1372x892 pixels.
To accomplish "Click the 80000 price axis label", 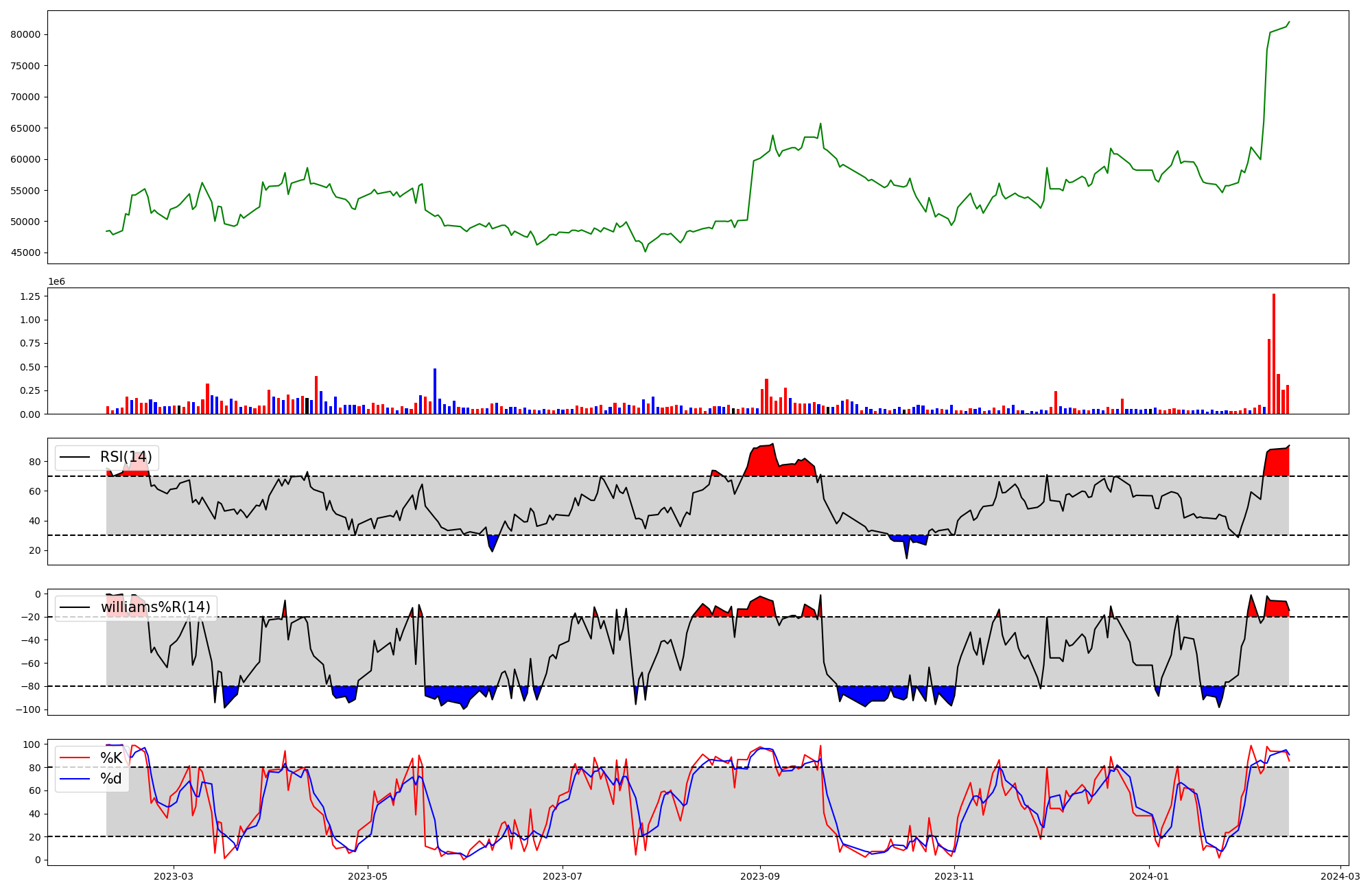I will tap(26, 34).
